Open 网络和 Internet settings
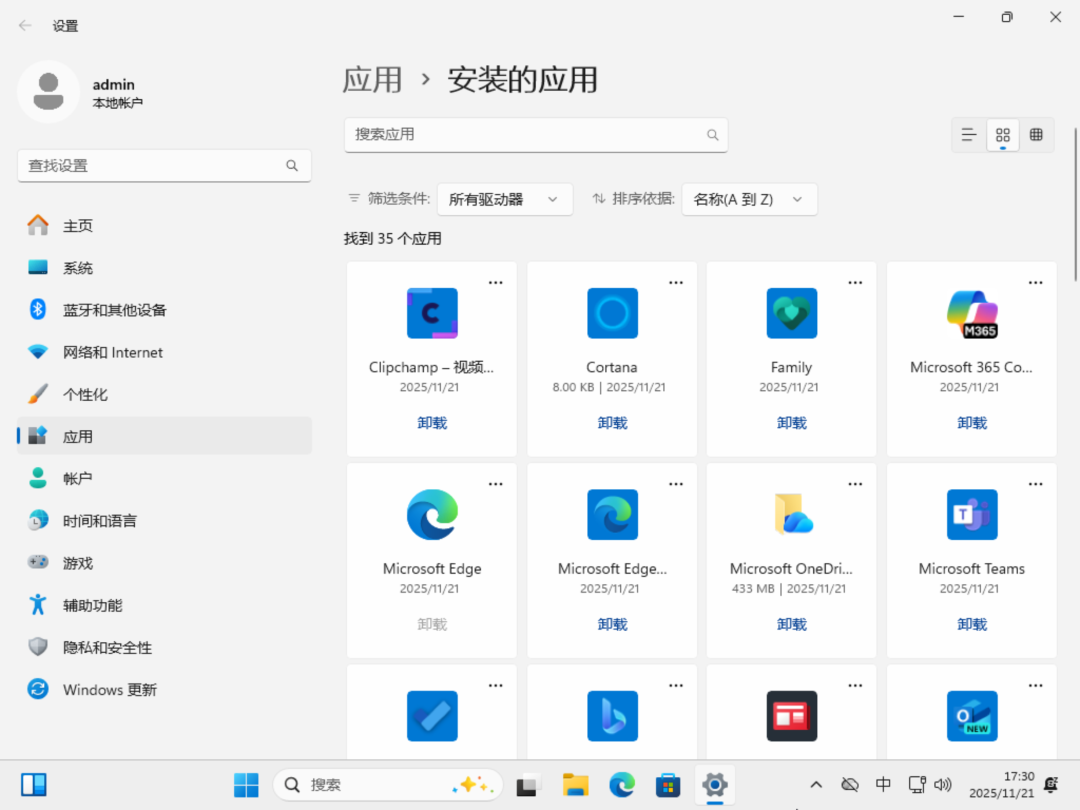The height and width of the screenshot is (810, 1080). (165, 352)
